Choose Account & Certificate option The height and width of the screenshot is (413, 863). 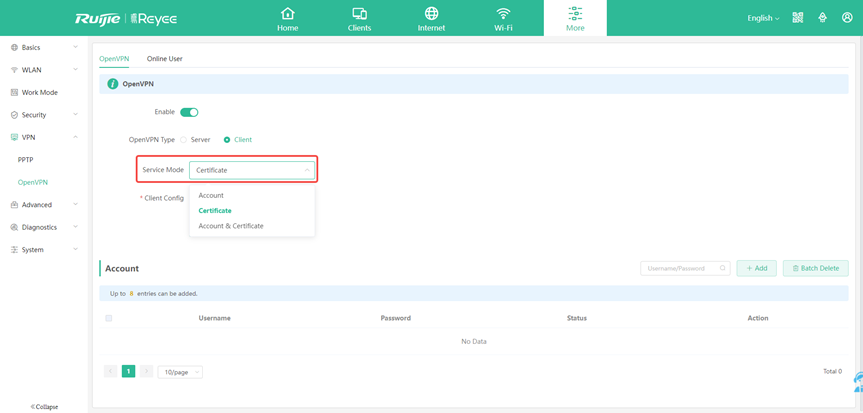coord(231,226)
